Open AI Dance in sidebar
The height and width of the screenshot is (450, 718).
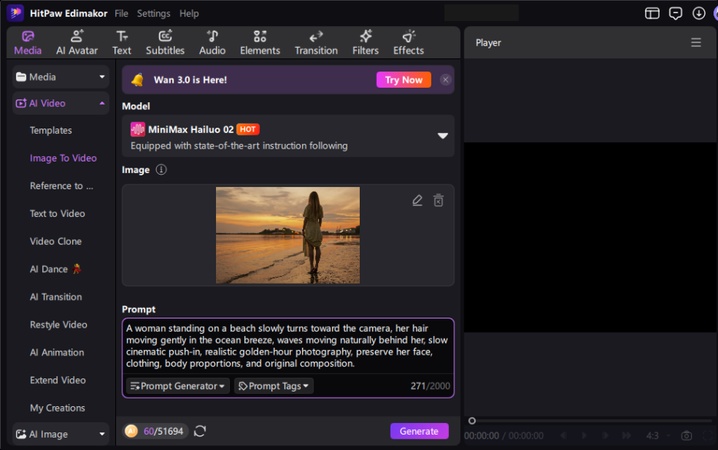click(x=55, y=269)
